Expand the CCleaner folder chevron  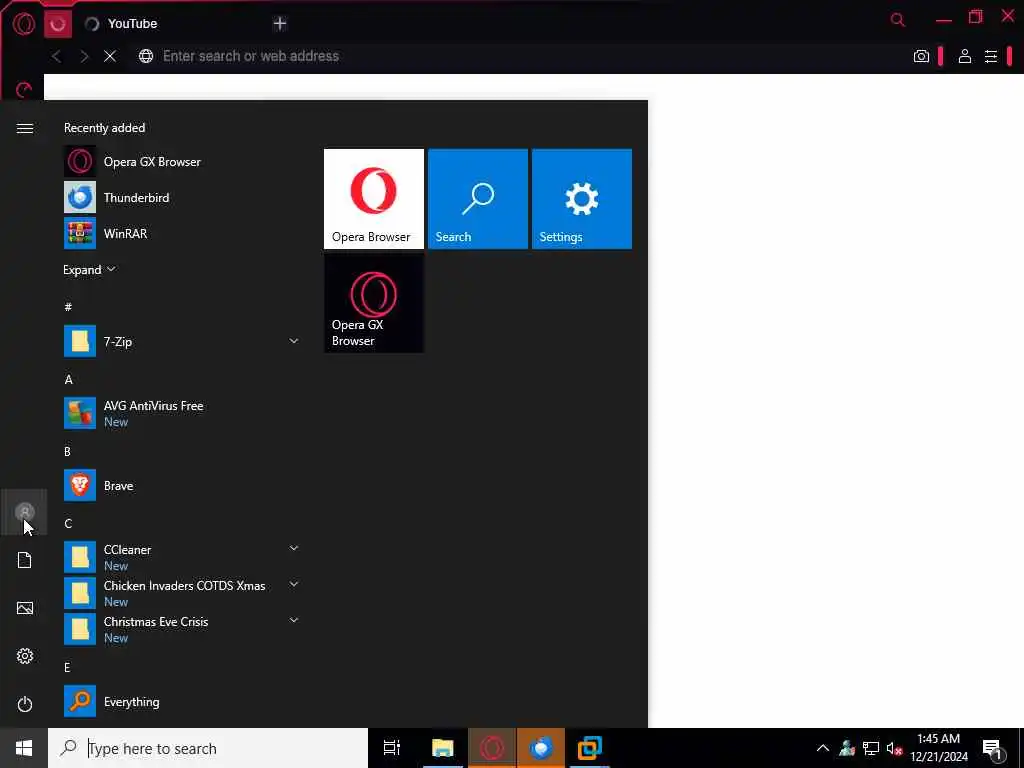(294, 548)
